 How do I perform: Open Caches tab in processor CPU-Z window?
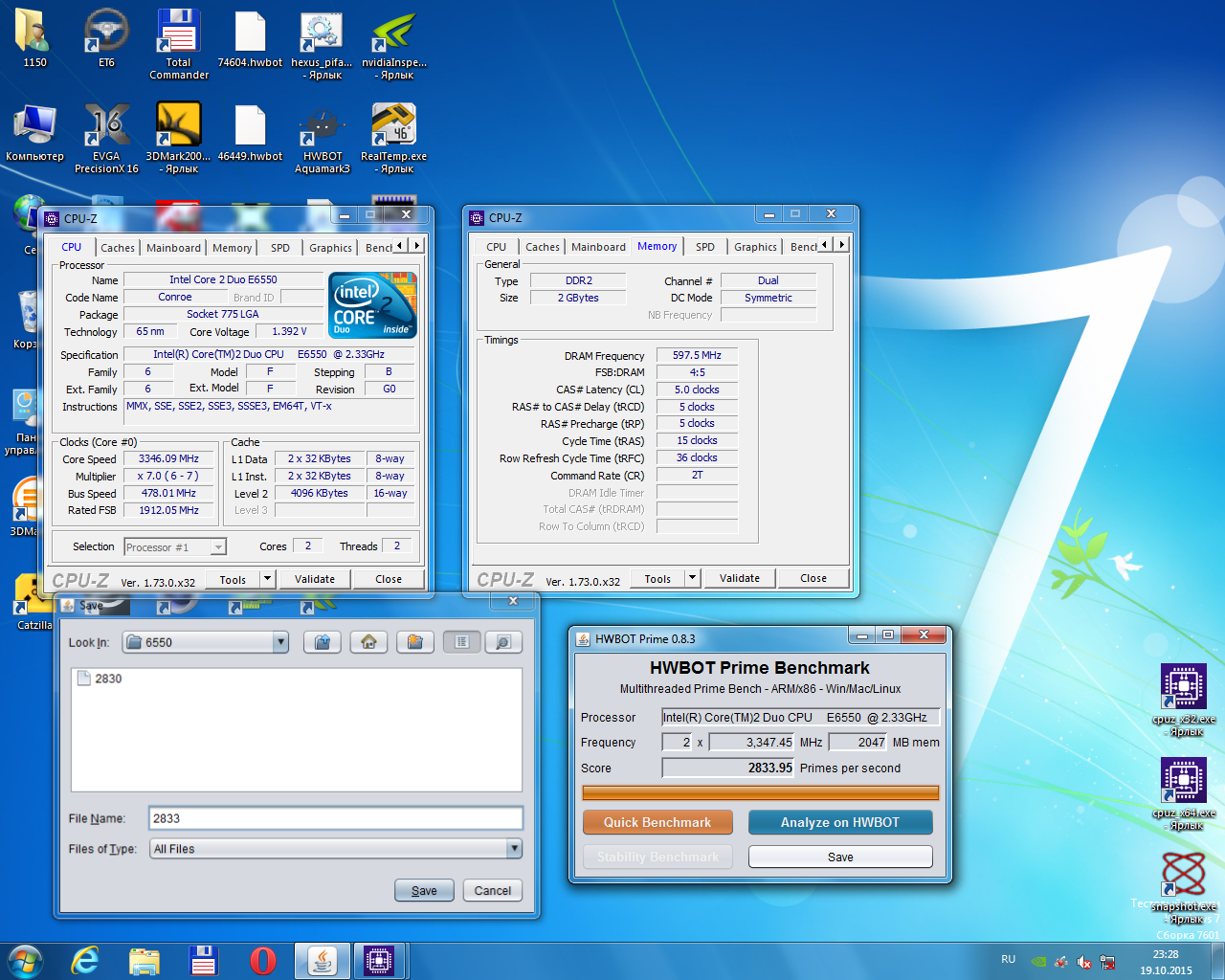click(118, 248)
